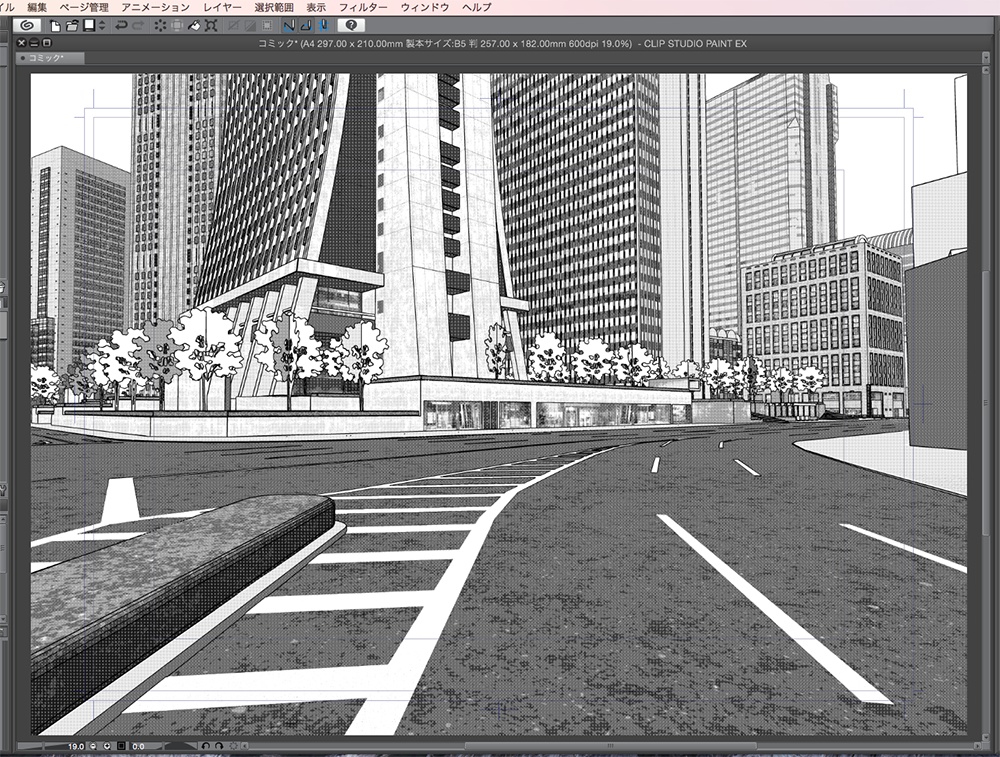
Task: Click the horizontal scrollbar left arrow
Action: 245,746
